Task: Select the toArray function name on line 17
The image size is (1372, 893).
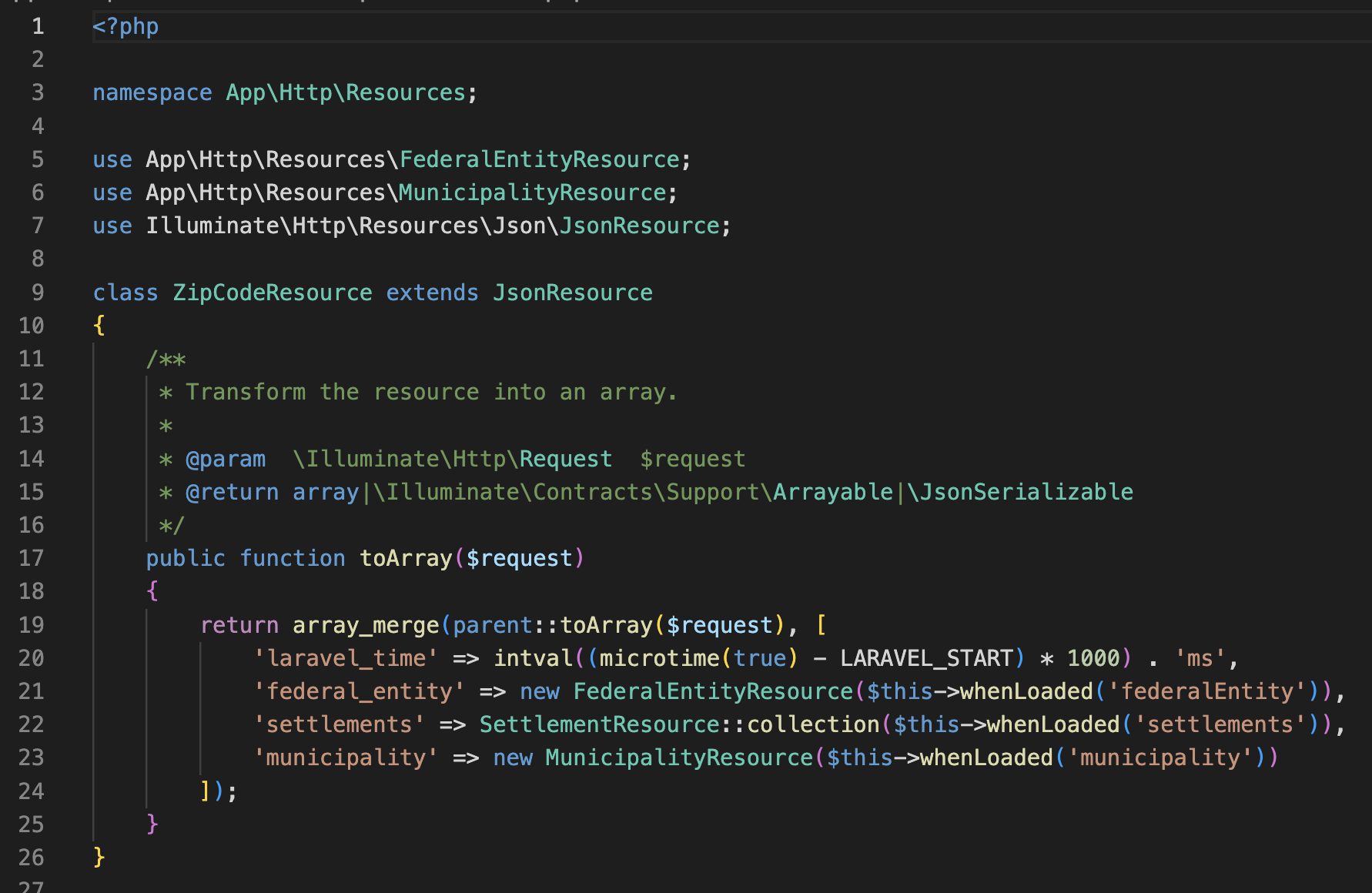Action: tap(405, 558)
